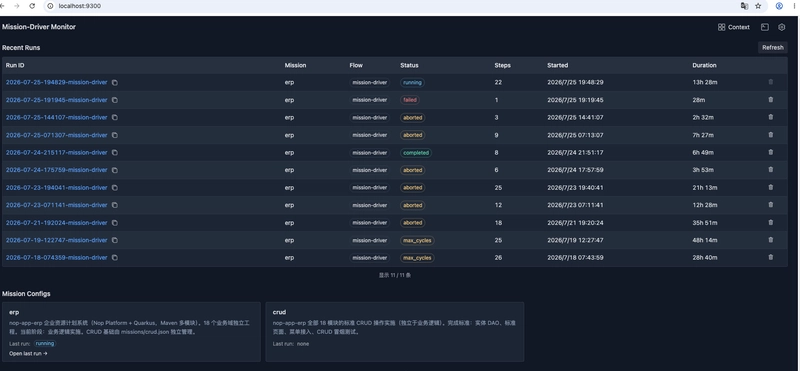Delete the completed run lasting 6h 49m
Image resolution: width=800 pixels, height=371 pixels.
pos(770,152)
